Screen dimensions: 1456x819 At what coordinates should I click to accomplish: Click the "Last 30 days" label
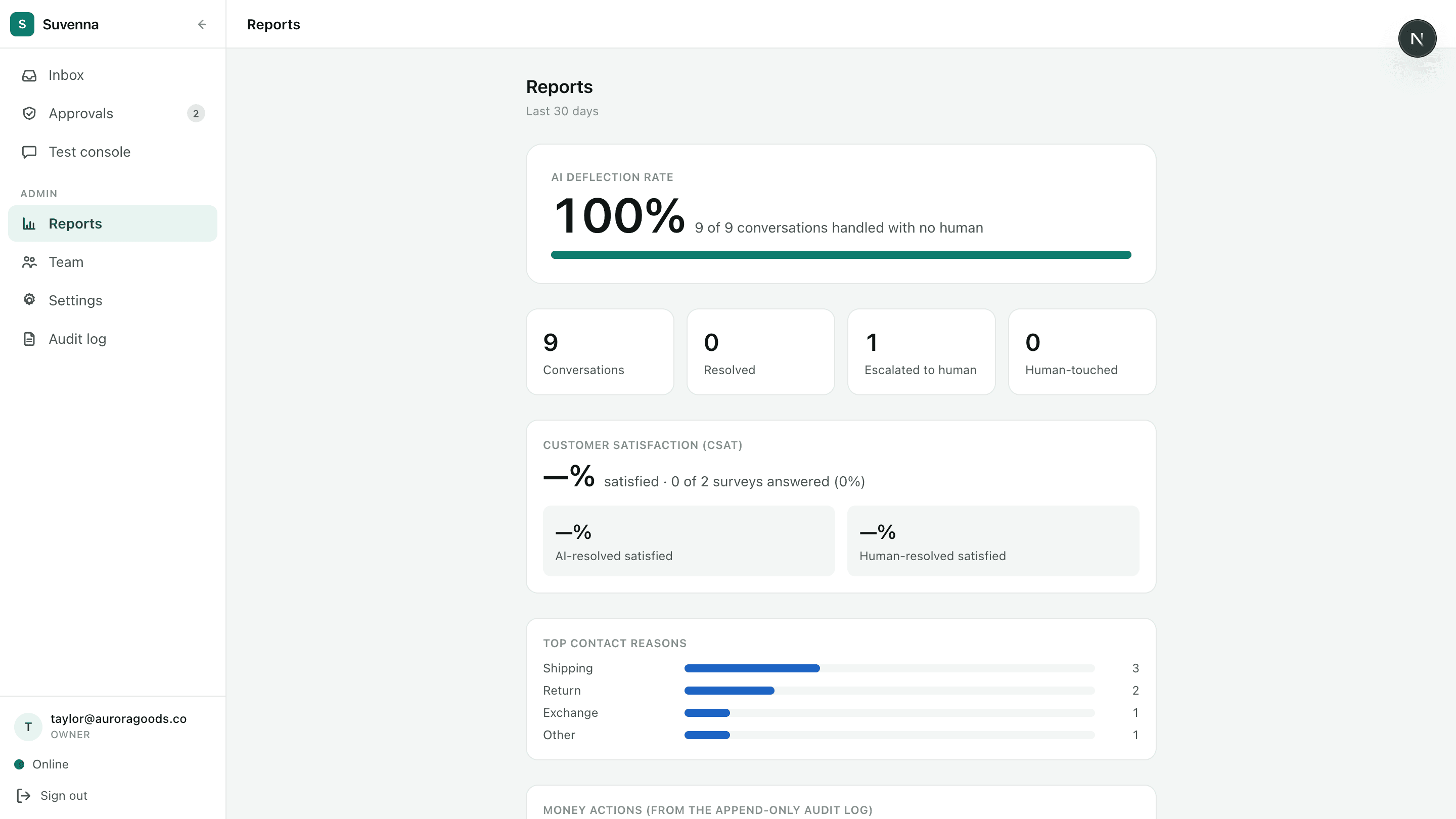point(562,111)
